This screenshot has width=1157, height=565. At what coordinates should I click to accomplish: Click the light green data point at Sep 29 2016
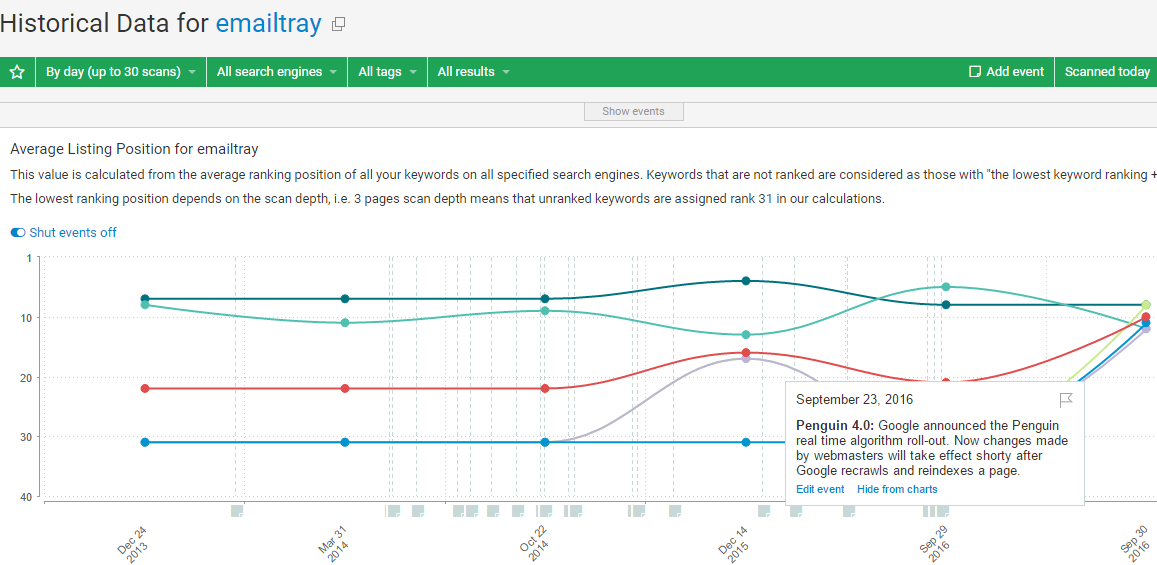click(946, 287)
